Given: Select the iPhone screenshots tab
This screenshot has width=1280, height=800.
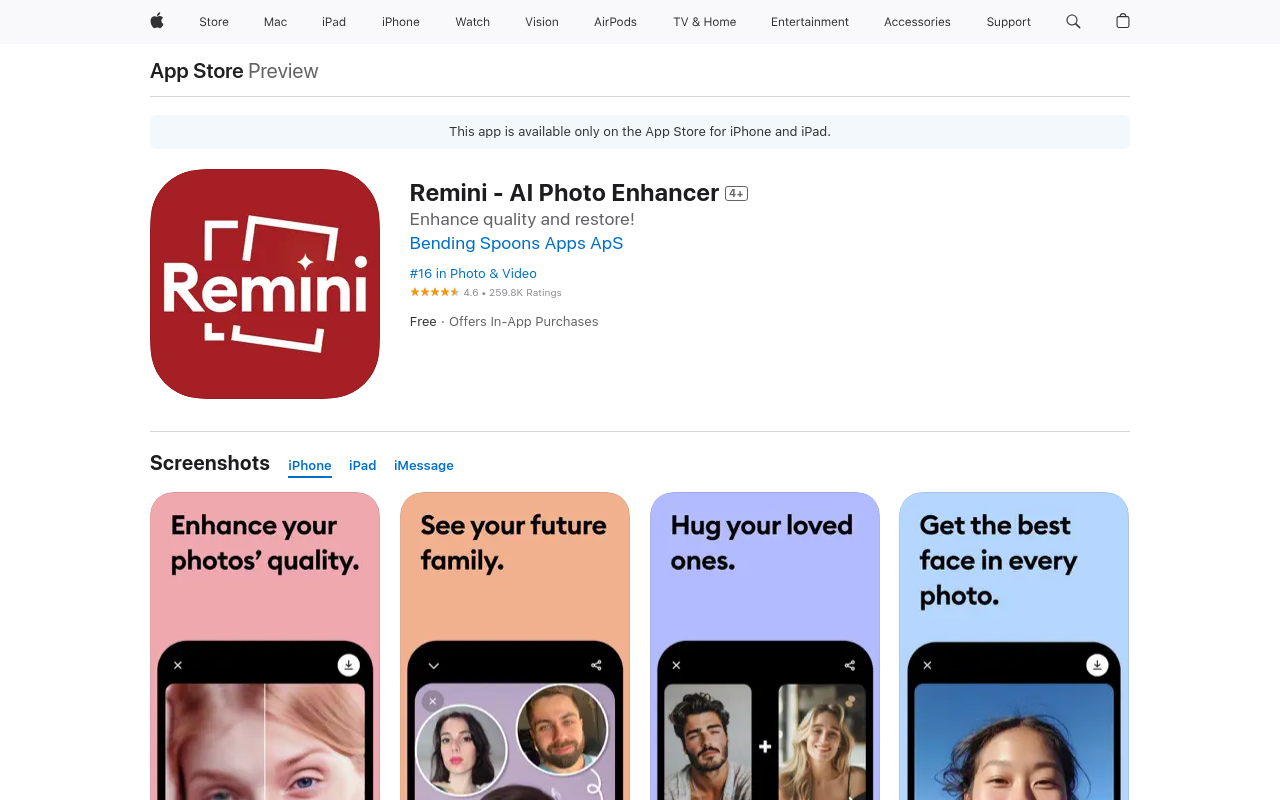Looking at the screenshot, I should click(310, 465).
